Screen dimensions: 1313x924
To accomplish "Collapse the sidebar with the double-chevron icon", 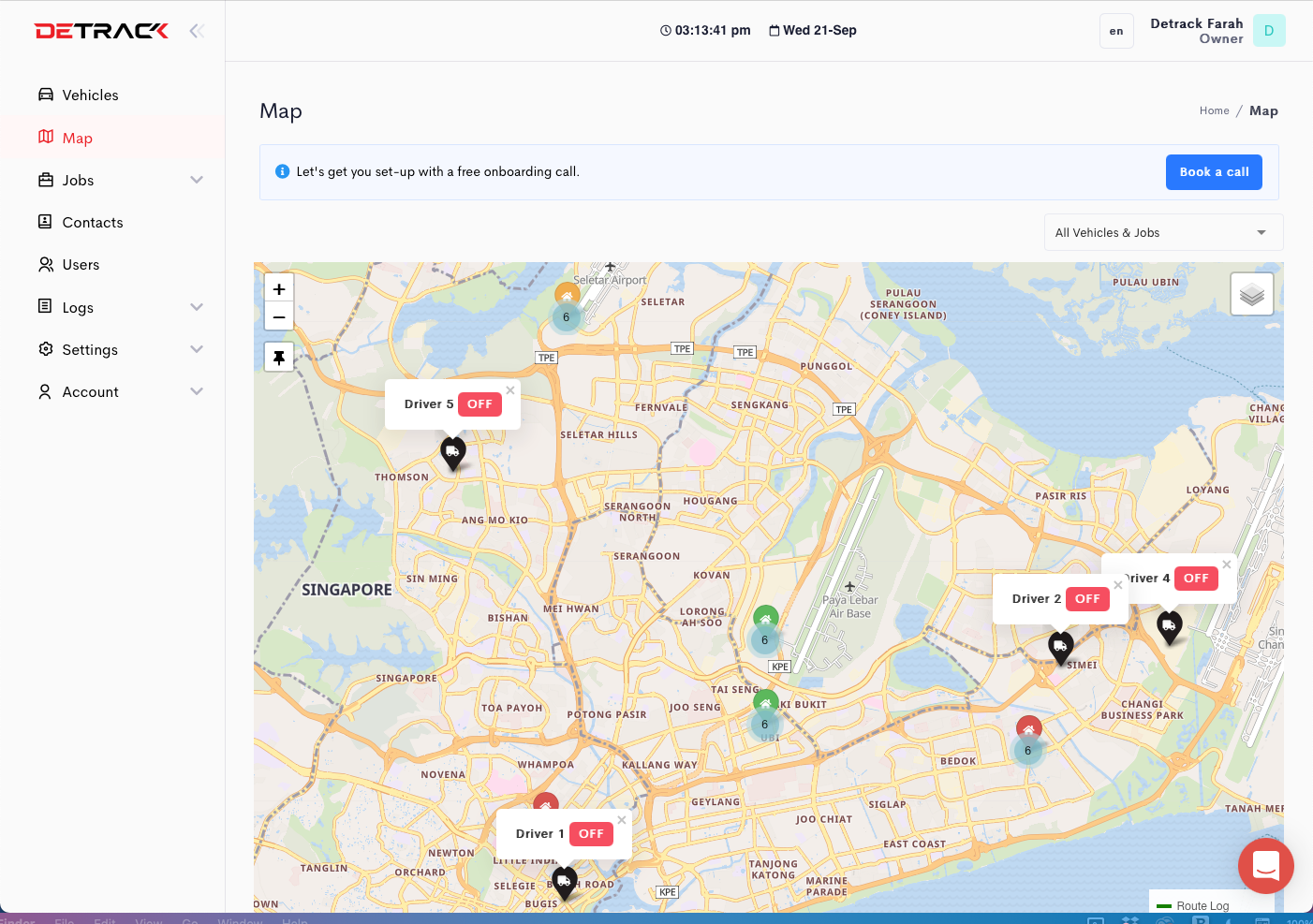I will click(x=197, y=30).
